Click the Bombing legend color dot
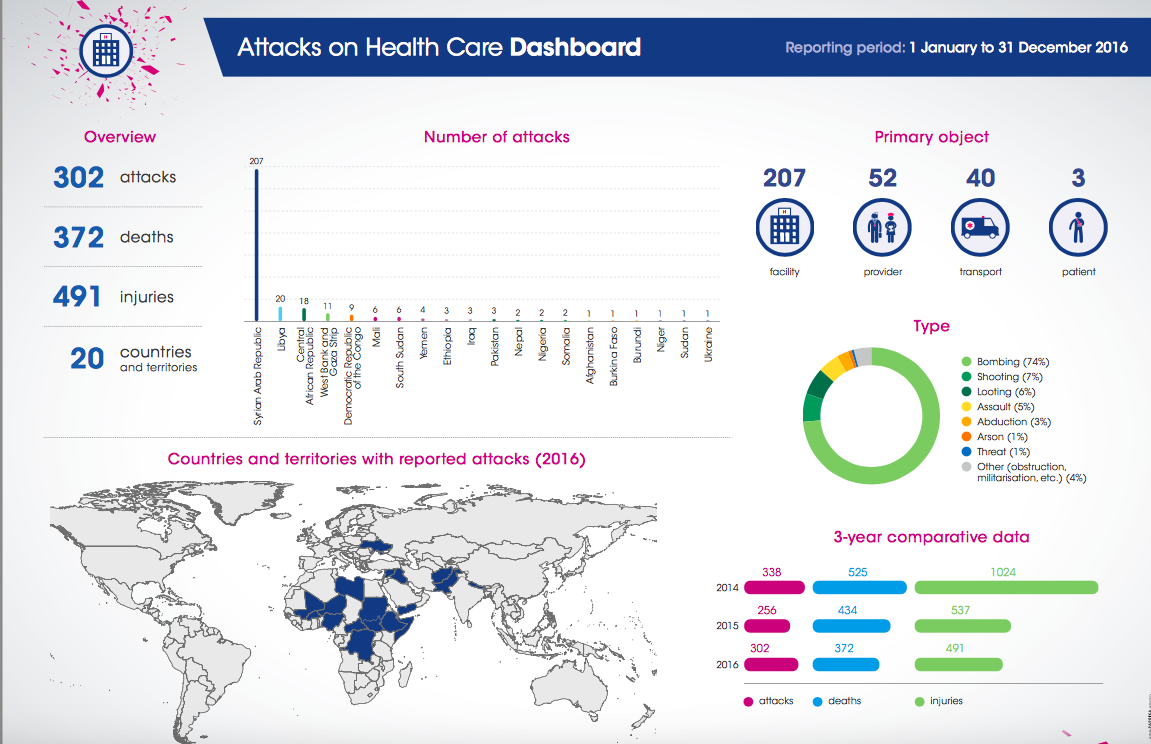This screenshot has height=744, width=1151. tap(965, 362)
